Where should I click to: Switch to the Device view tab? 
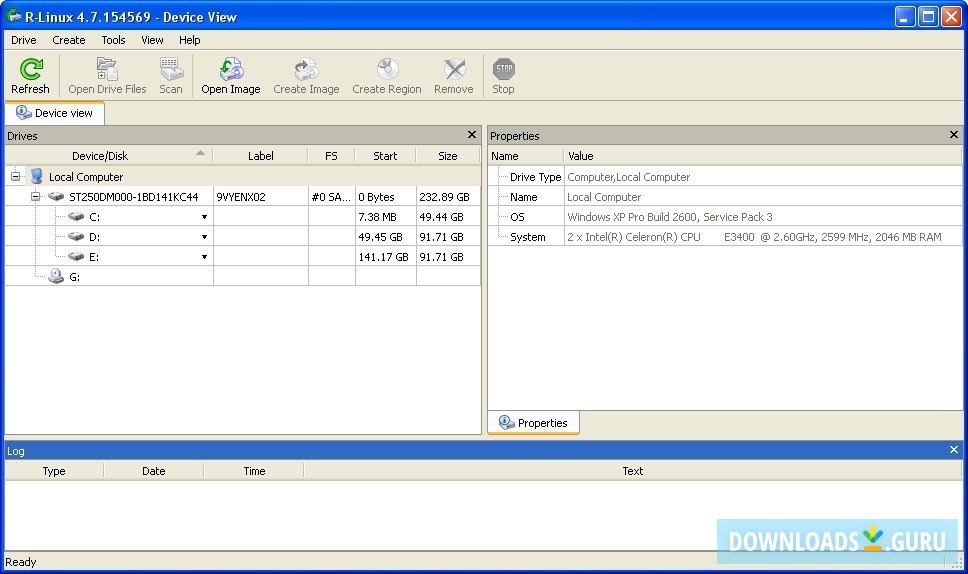[55, 113]
